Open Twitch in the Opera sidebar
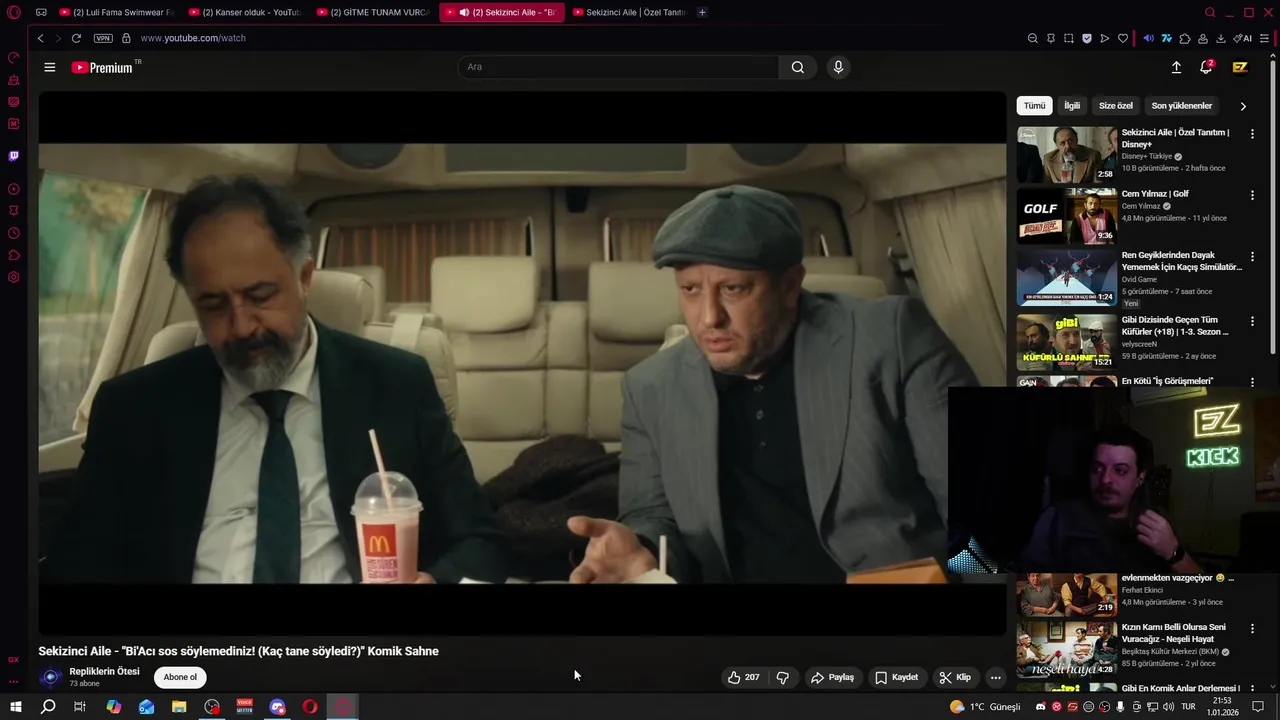Viewport: 1280px width, 720px height. pos(13,156)
